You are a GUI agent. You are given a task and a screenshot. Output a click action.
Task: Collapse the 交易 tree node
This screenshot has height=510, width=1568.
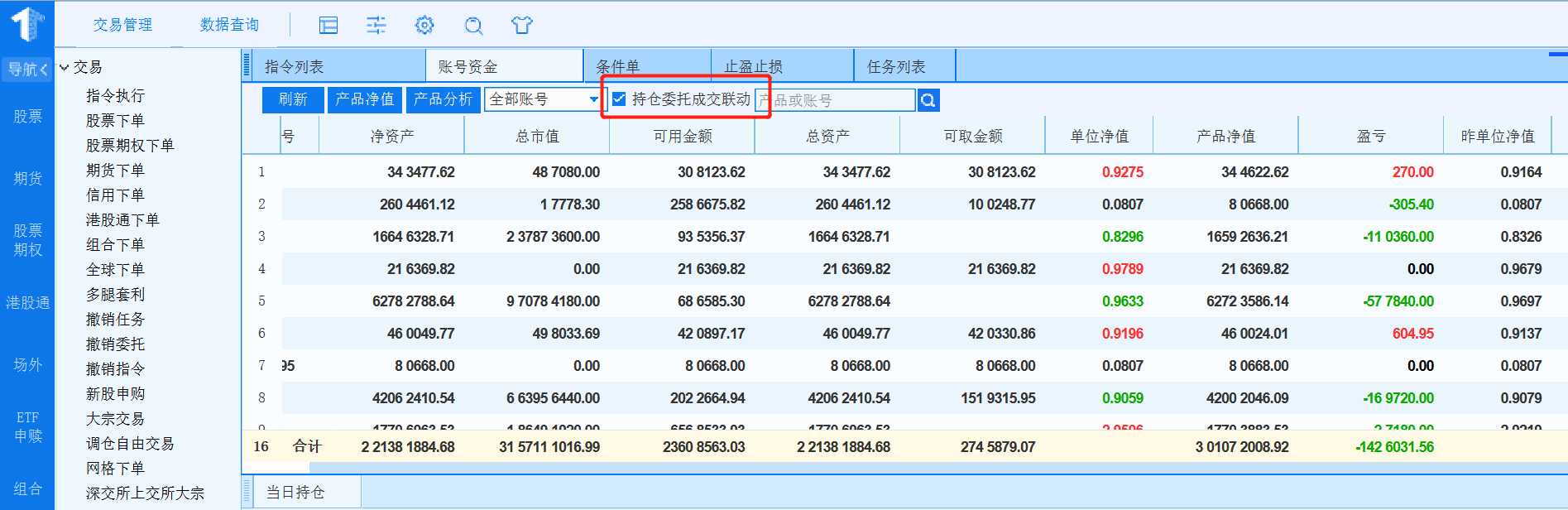click(64, 68)
